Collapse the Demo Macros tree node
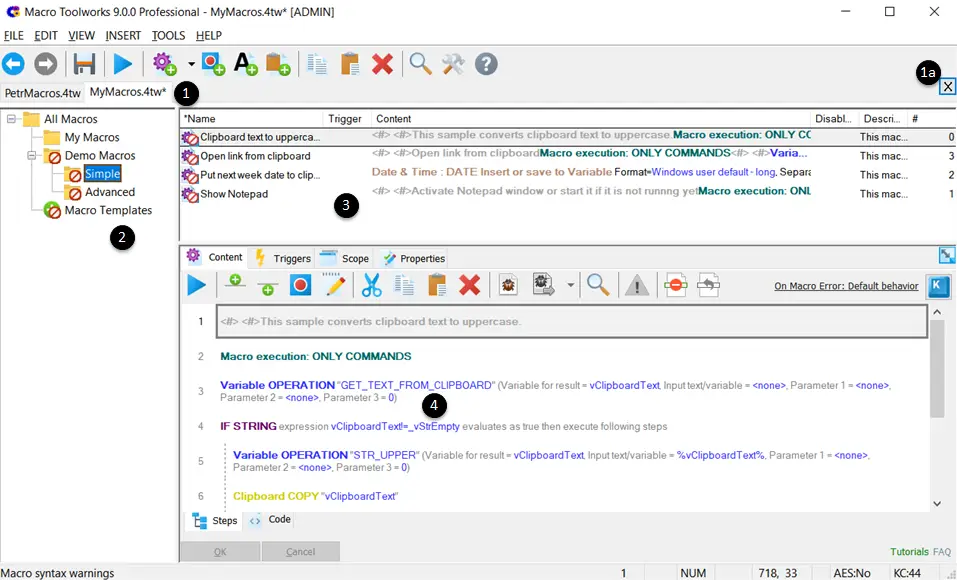 [x=31, y=156]
